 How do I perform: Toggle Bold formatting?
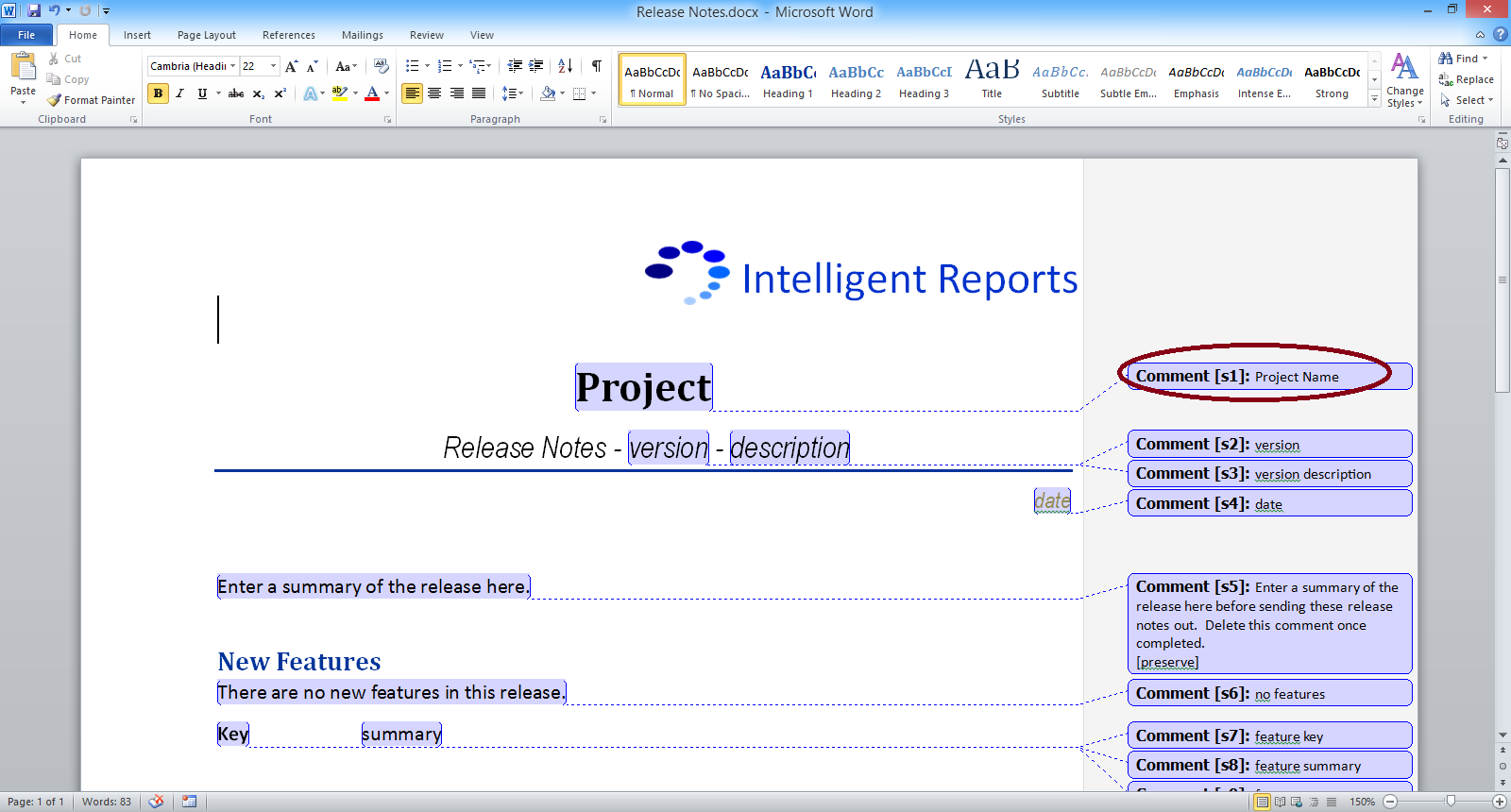coord(158,93)
